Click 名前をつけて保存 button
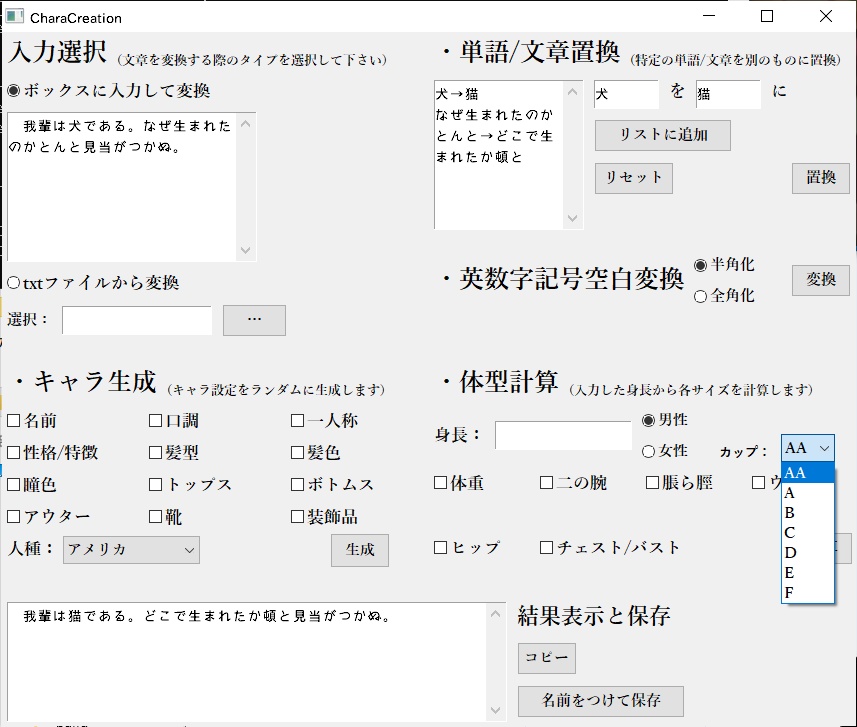This screenshot has width=857, height=727. tap(601, 701)
